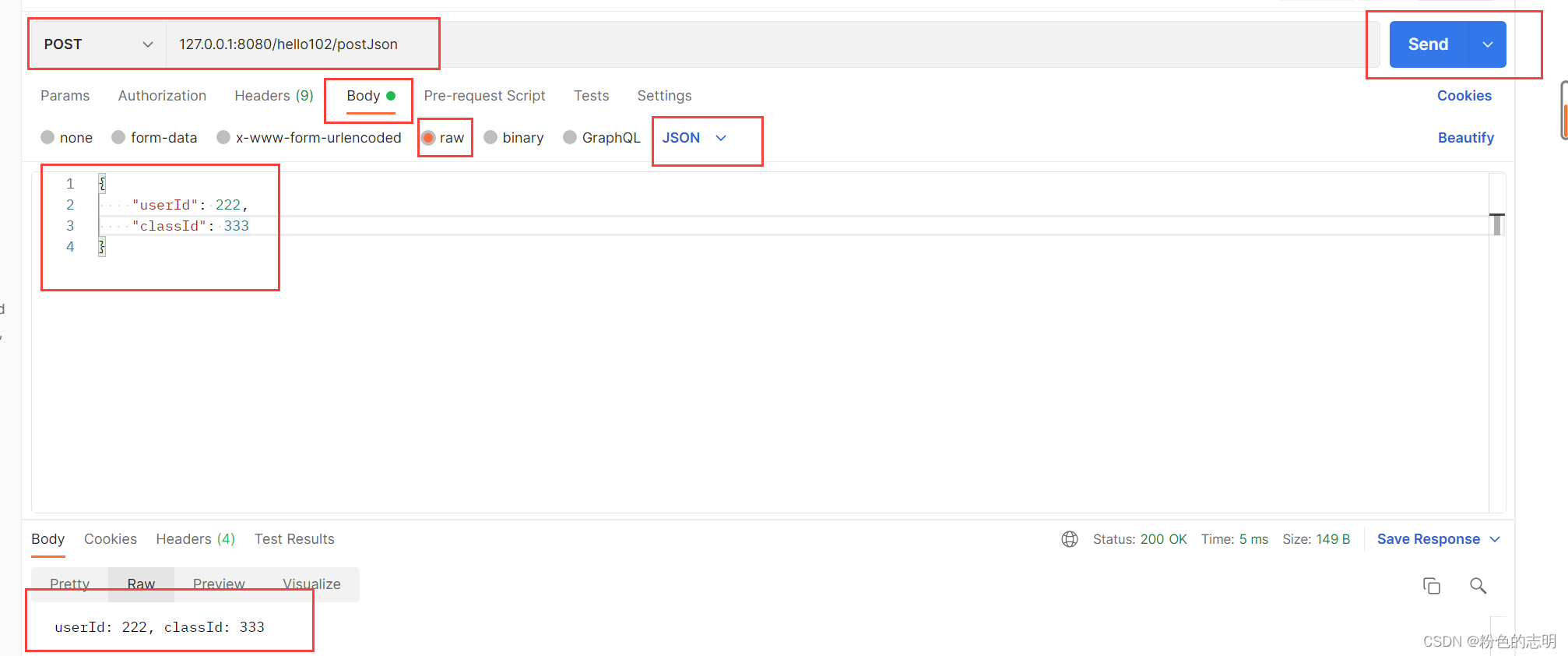Select the binary body type radio
Image resolution: width=1568 pixels, height=656 pixels.
click(x=490, y=137)
